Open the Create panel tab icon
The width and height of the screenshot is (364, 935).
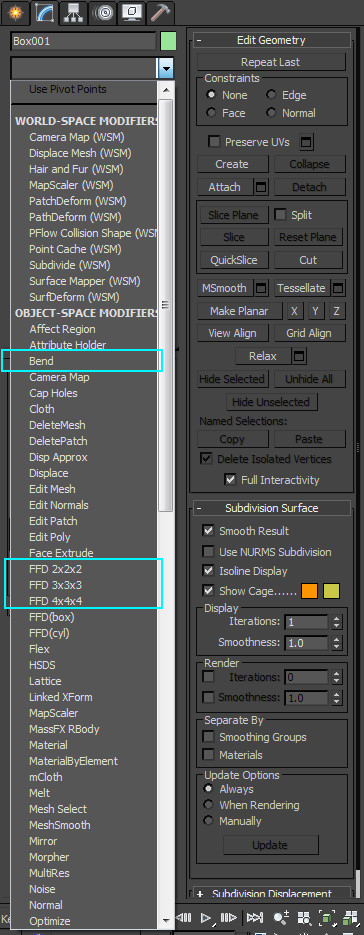(14, 12)
